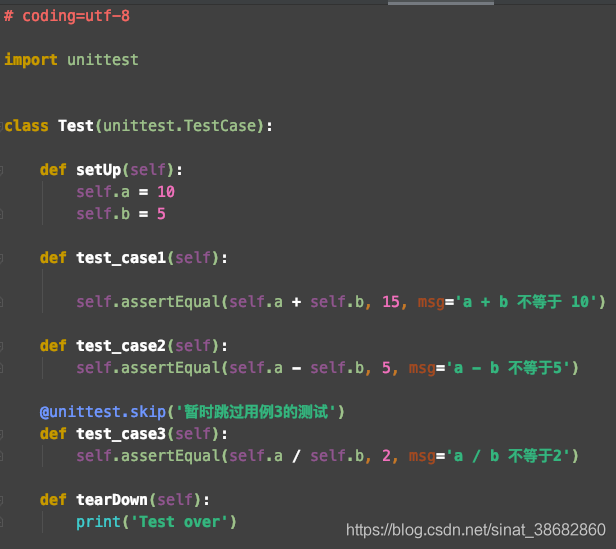Click the string 'Test over'
Image resolution: width=616 pixels, height=549 pixels.
(179, 522)
